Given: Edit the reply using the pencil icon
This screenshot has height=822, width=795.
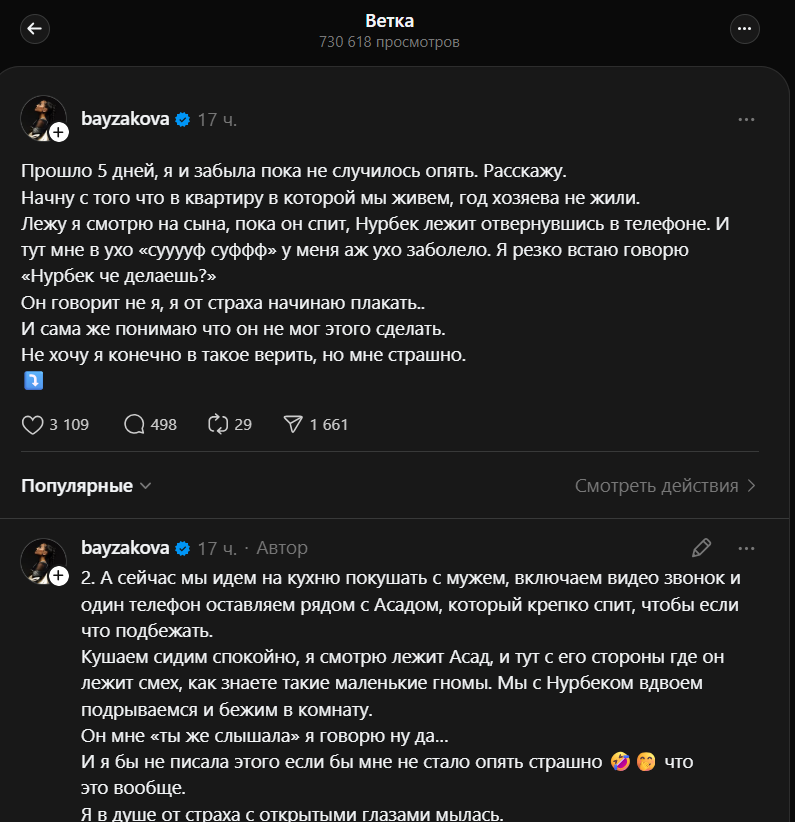Looking at the screenshot, I should [x=702, y=548].
